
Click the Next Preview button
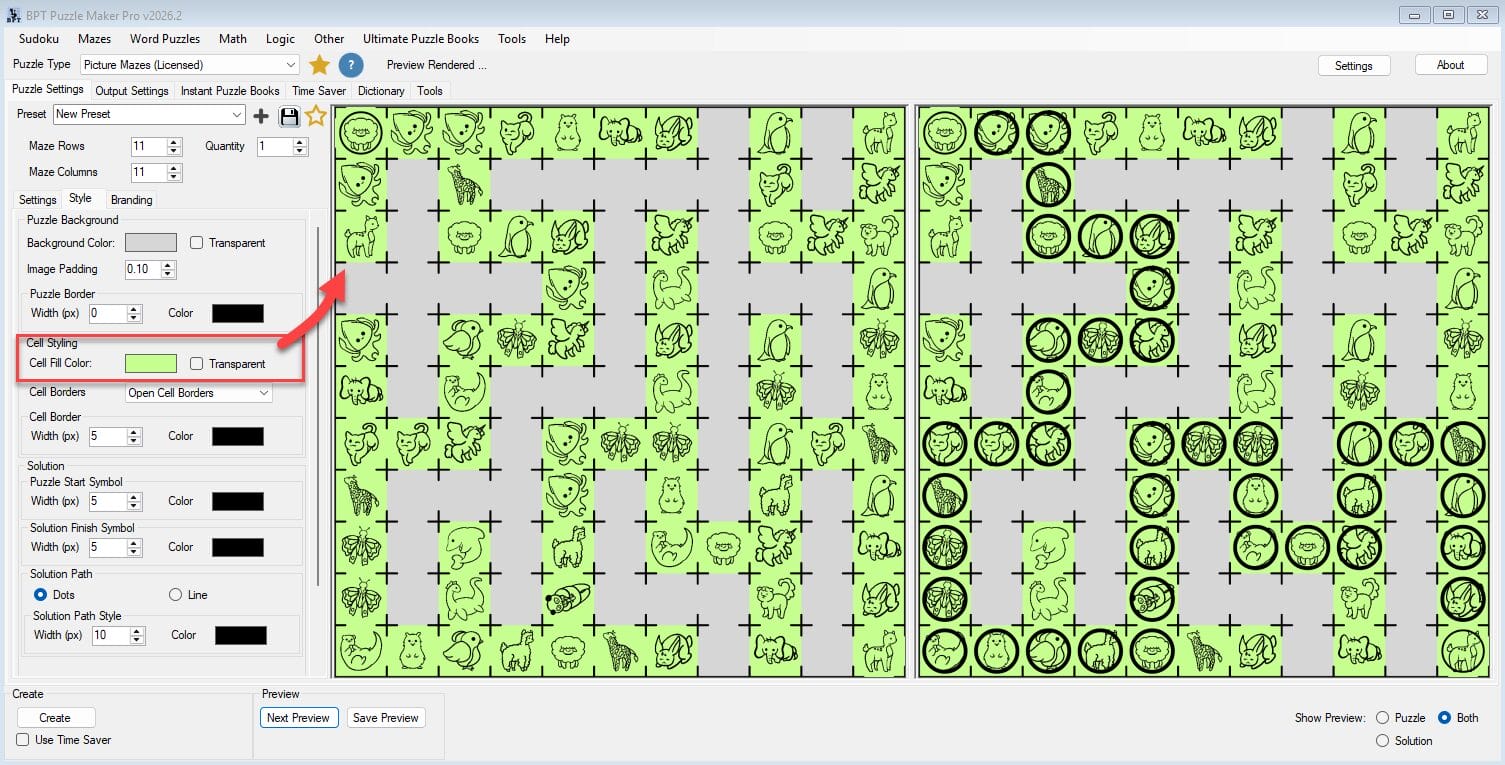tap(298, 718)
